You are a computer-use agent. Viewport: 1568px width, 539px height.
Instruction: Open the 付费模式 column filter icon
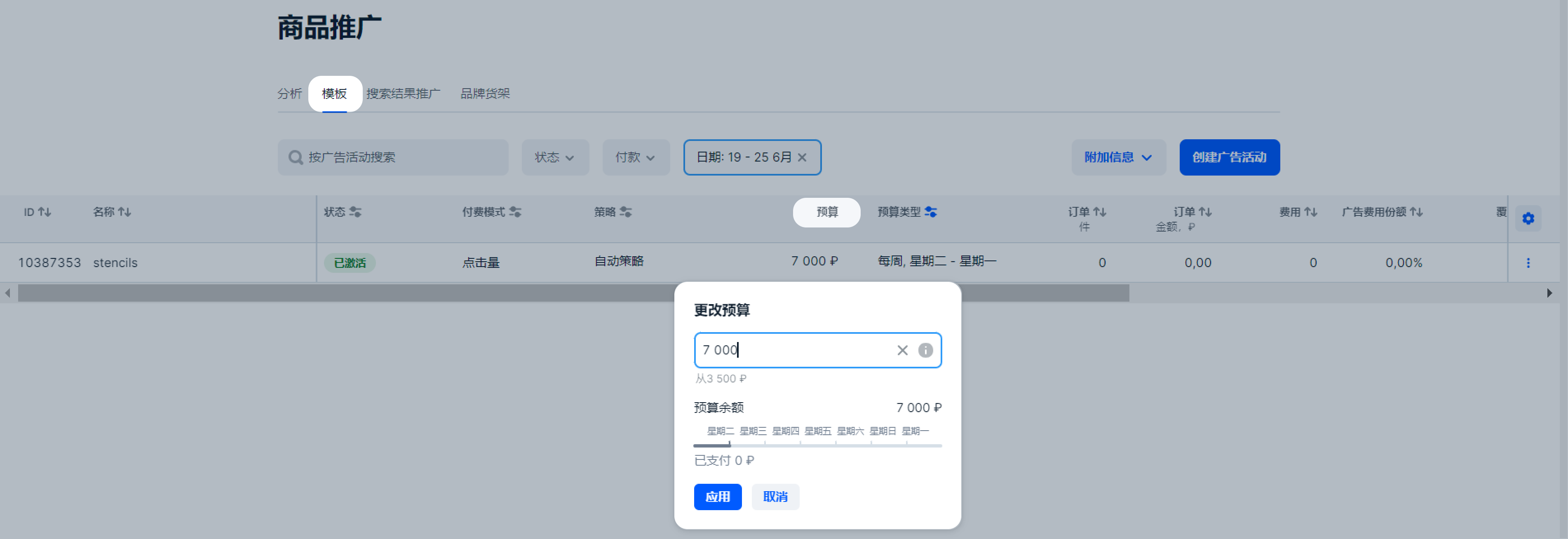pos(515,212)
